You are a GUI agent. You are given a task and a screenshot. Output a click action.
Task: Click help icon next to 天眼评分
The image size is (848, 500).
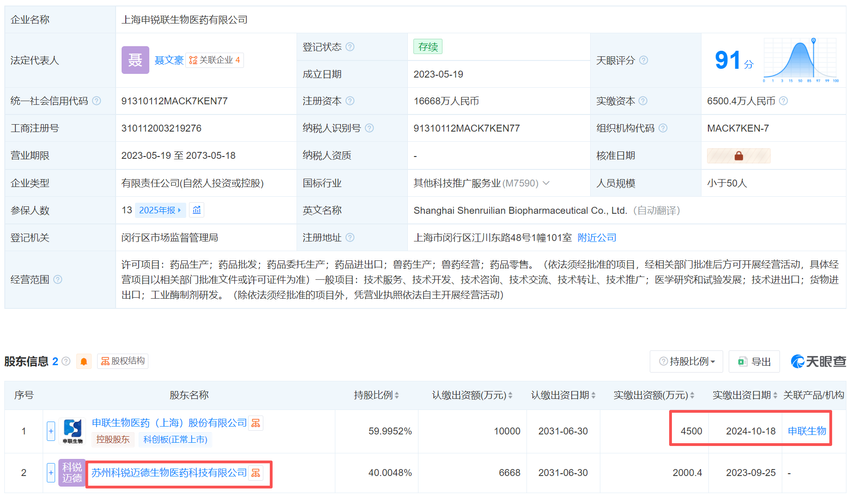pyautogui.click(x=644, y=60)
